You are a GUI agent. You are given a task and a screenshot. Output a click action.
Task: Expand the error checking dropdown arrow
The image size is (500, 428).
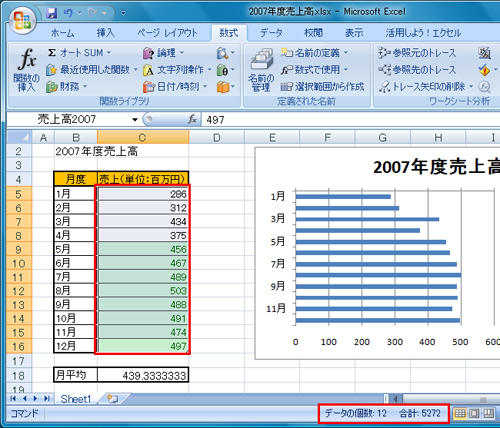pyautogui.click(x=495, y=70)
